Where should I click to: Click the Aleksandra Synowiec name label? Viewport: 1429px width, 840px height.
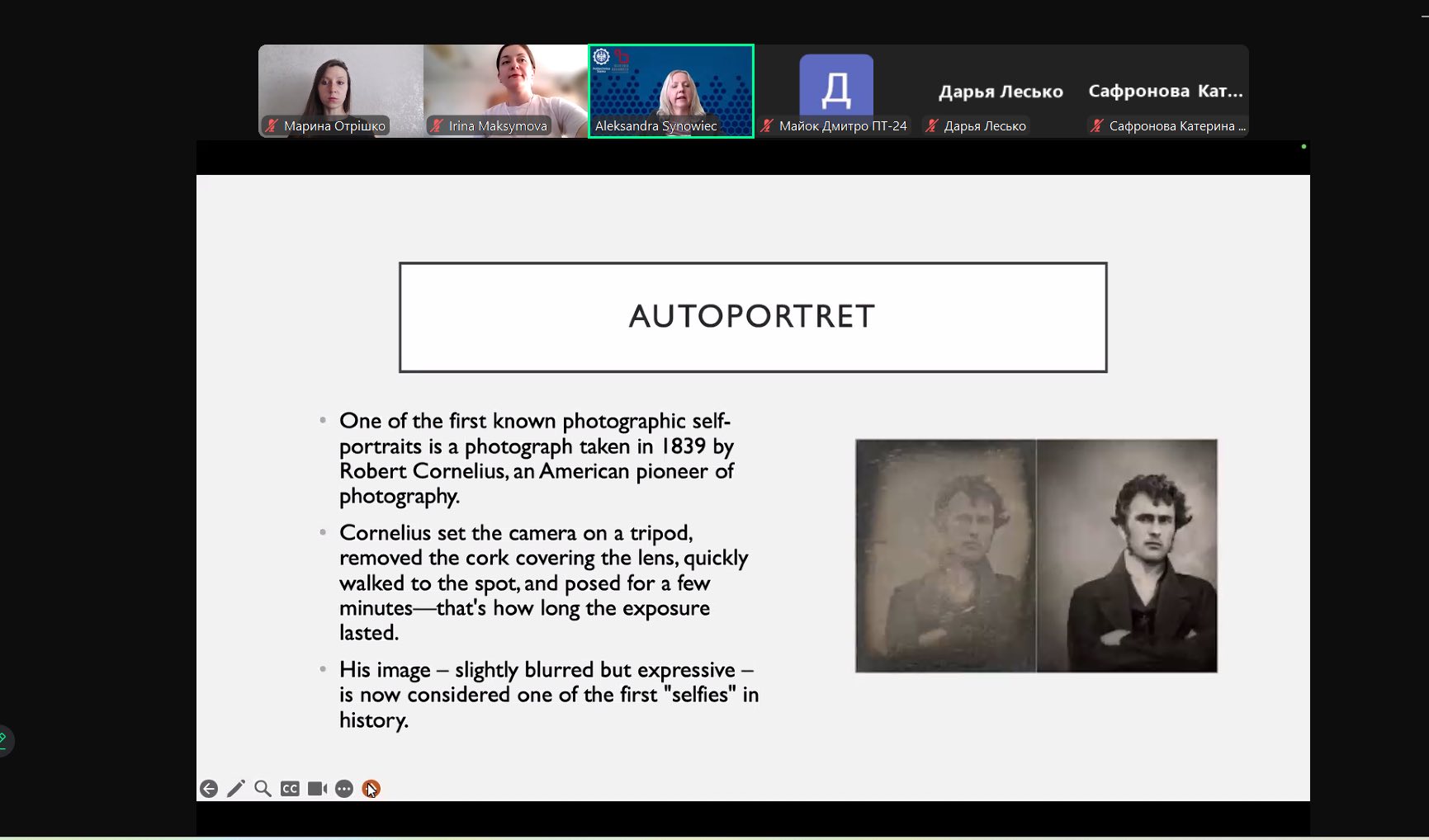coord(656,125)
